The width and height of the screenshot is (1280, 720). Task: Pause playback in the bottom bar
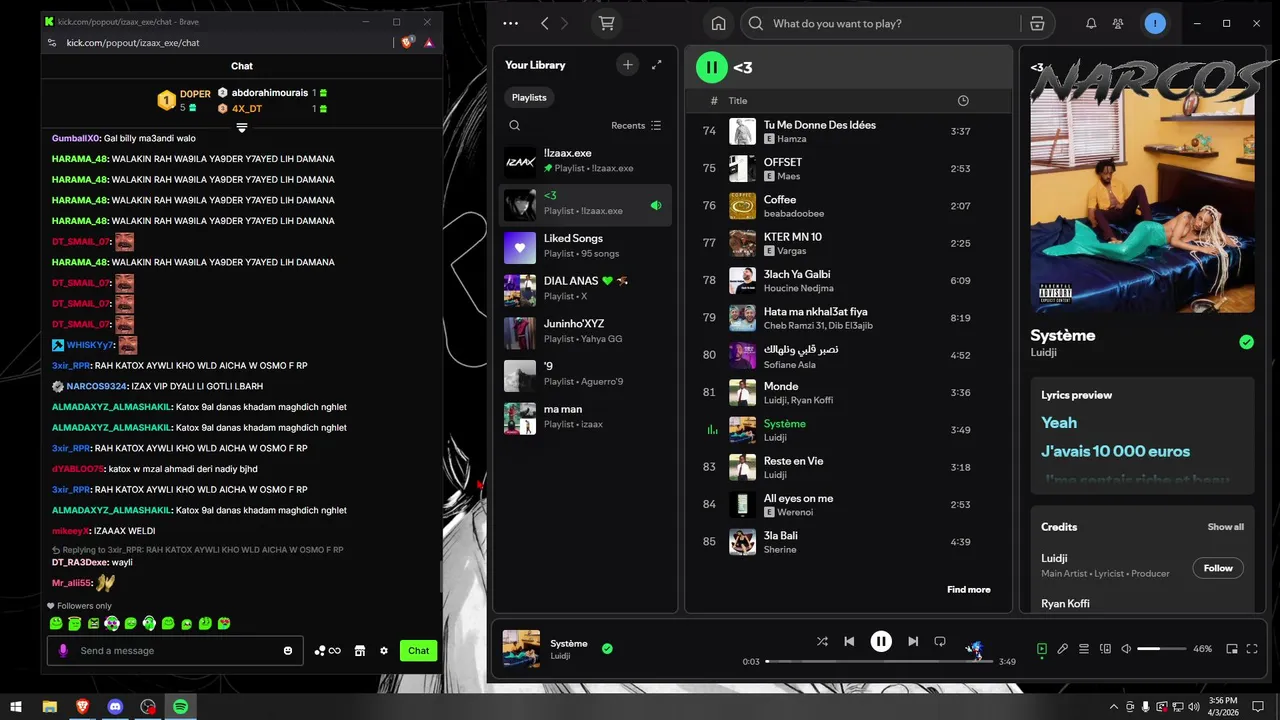point(881,642)
